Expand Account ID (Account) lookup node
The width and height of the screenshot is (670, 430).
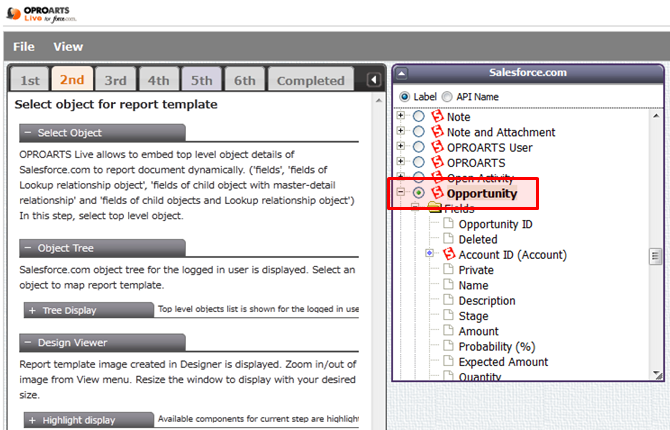click(429, 253)
